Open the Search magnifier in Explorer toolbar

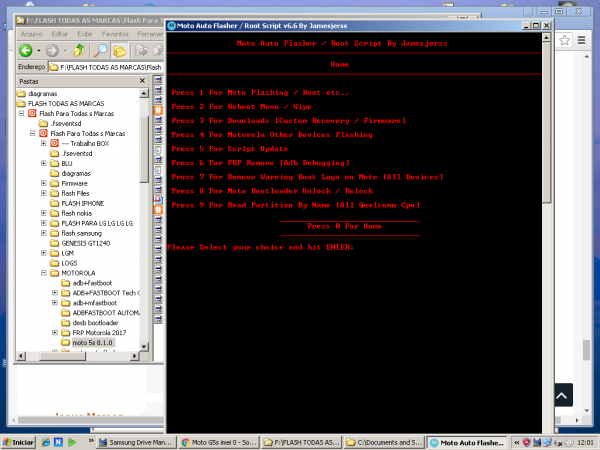[101, 50]
